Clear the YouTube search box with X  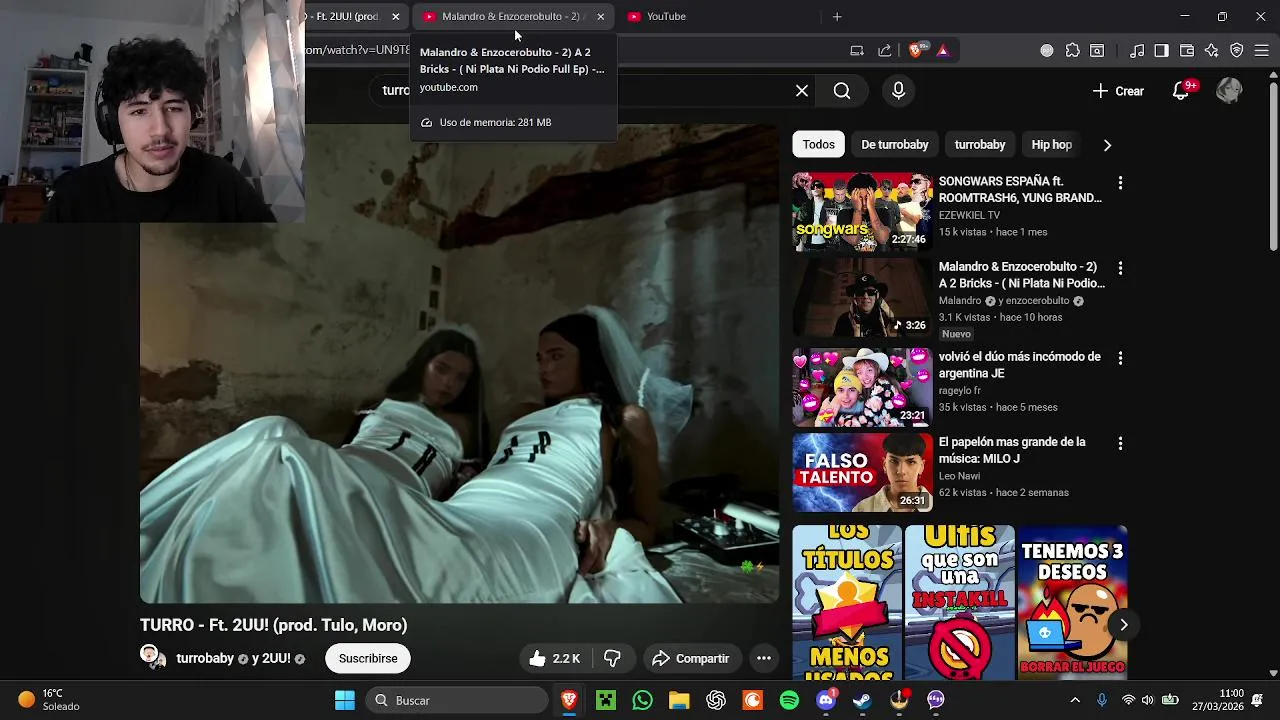tap(802, 91)
